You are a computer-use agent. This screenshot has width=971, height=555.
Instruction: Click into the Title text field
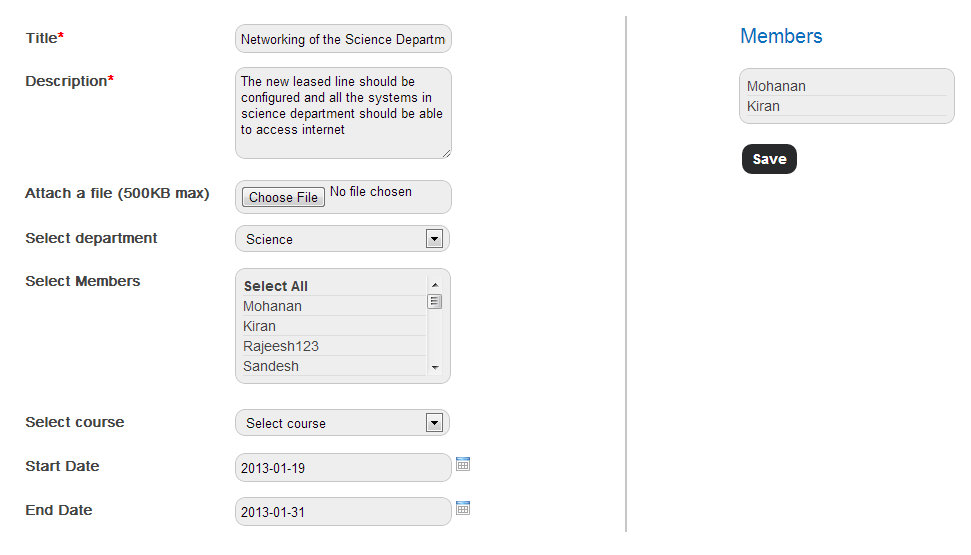343,39
